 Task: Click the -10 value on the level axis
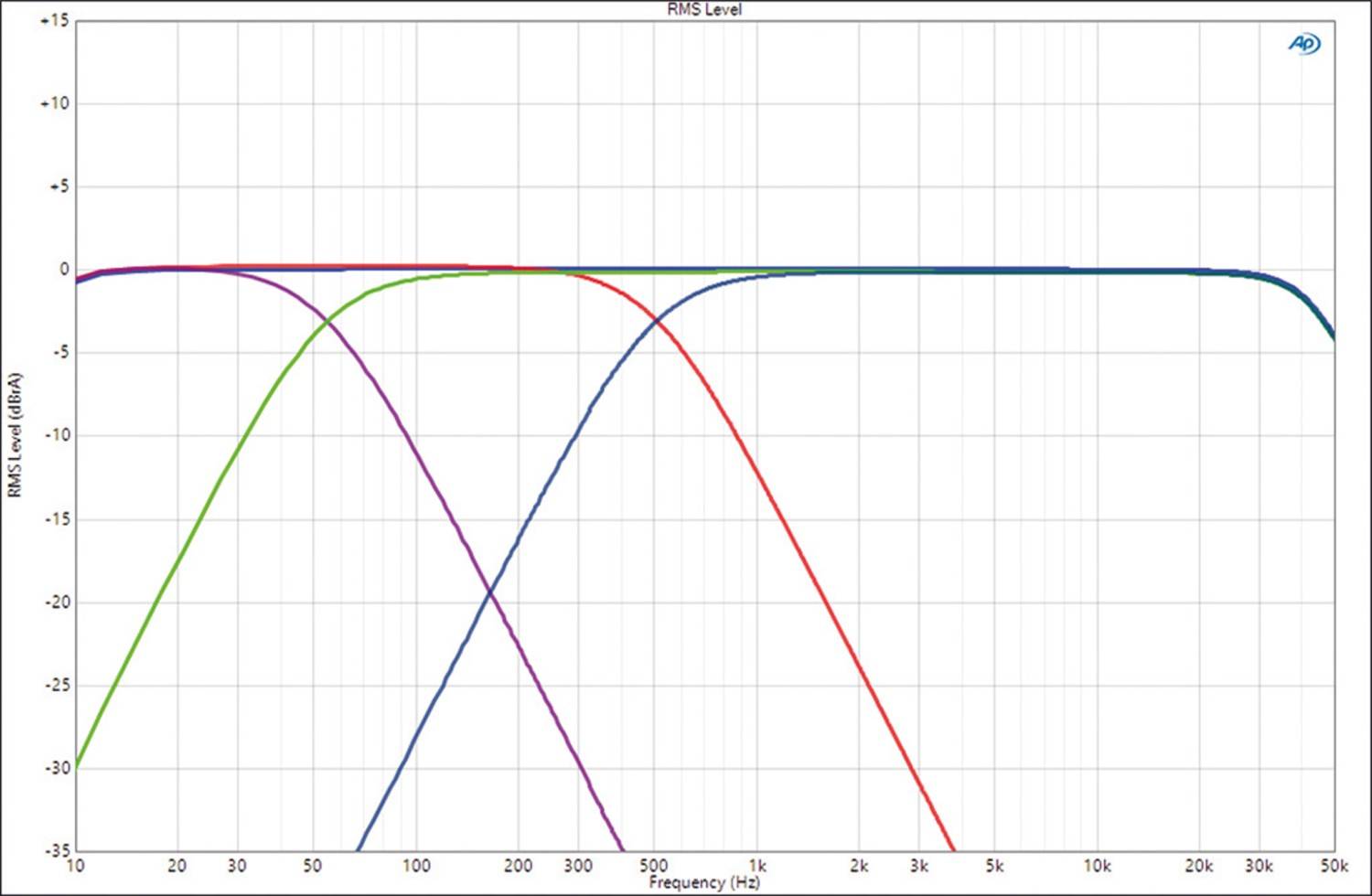tap(57, 435)
